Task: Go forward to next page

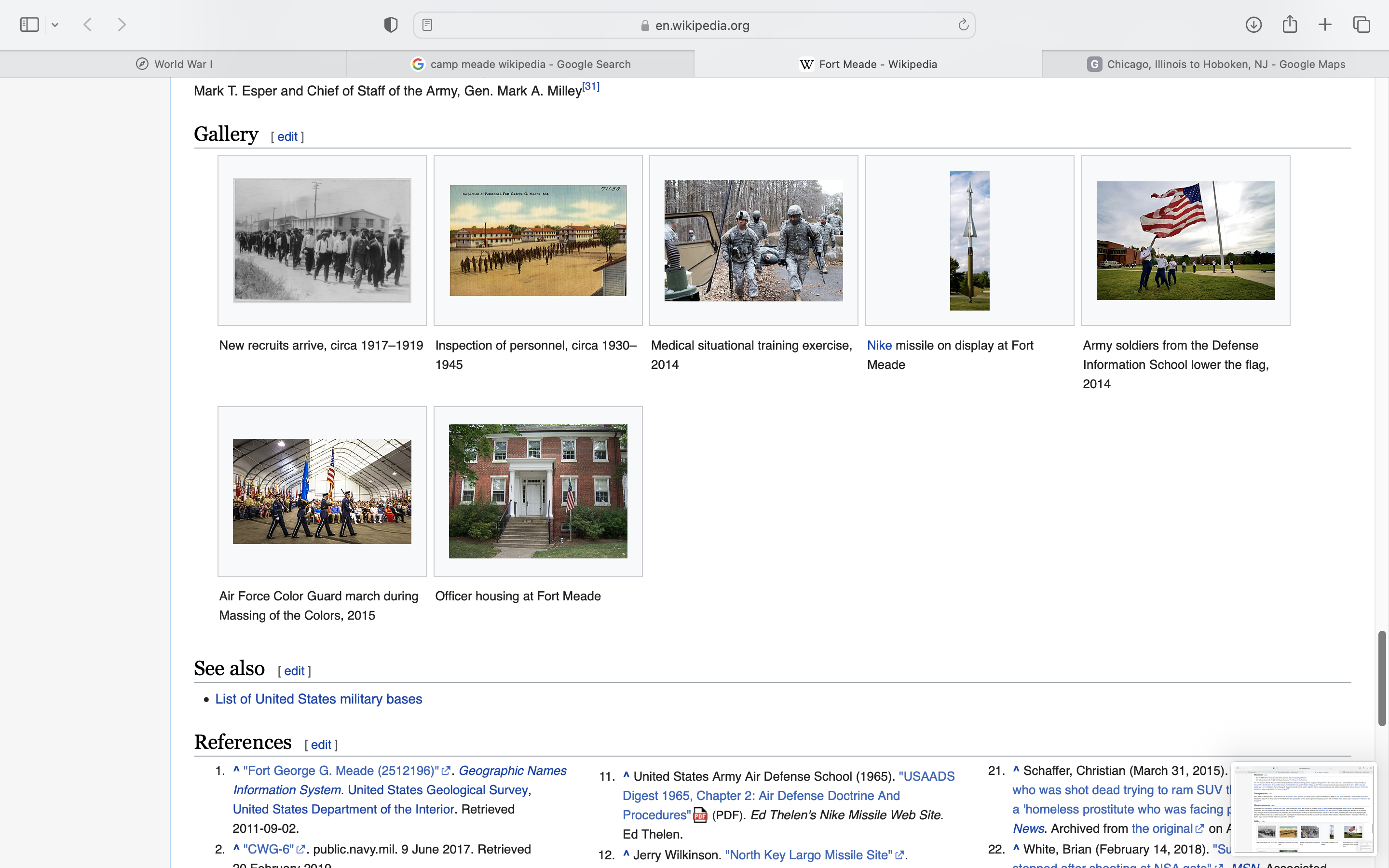Action: (x=122, y=25)
